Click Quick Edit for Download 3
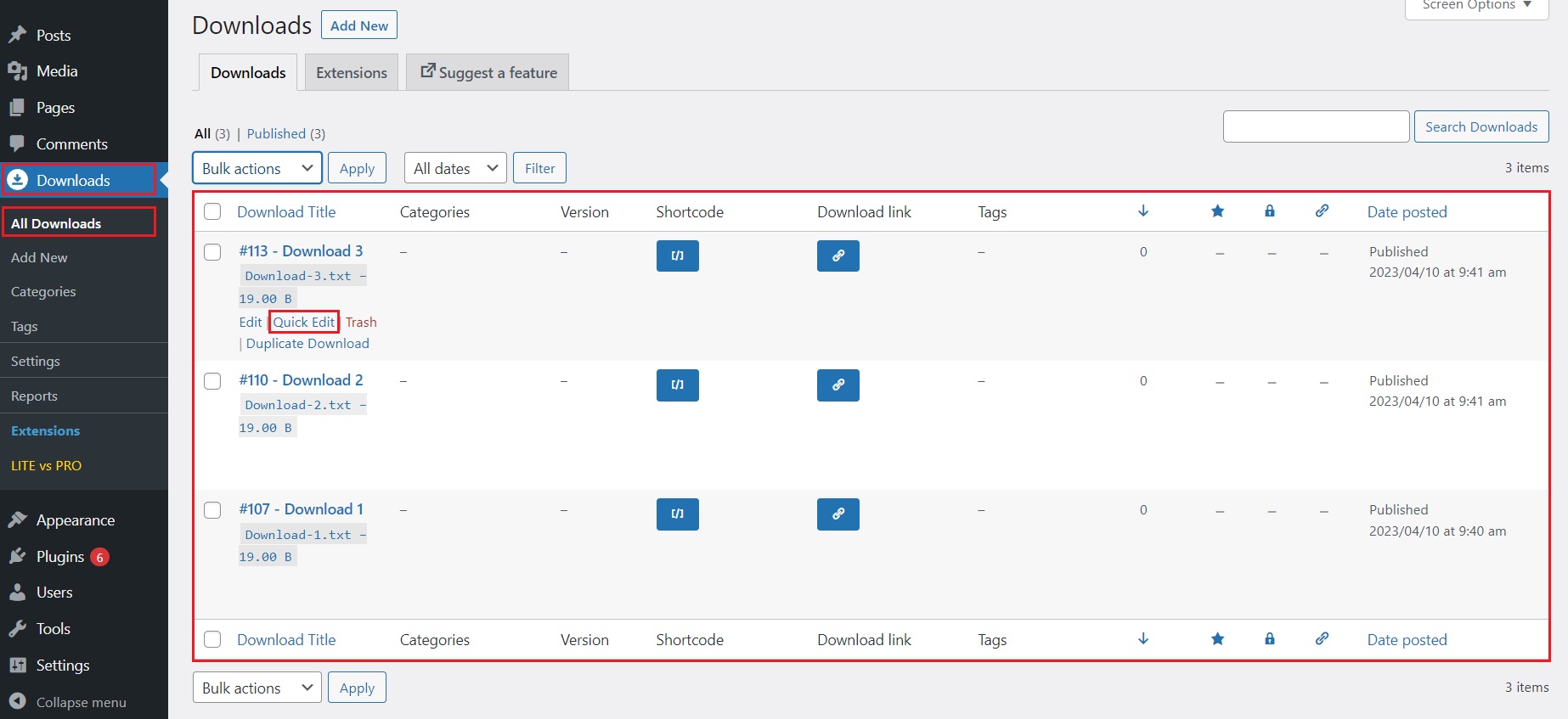This screenshot has width=1568, height=719. point(304,322)
